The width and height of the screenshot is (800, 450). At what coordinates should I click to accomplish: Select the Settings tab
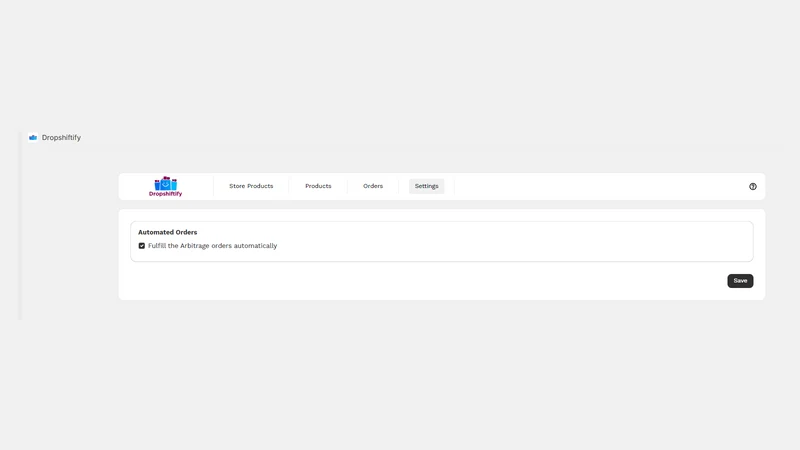tap(427, 186)
